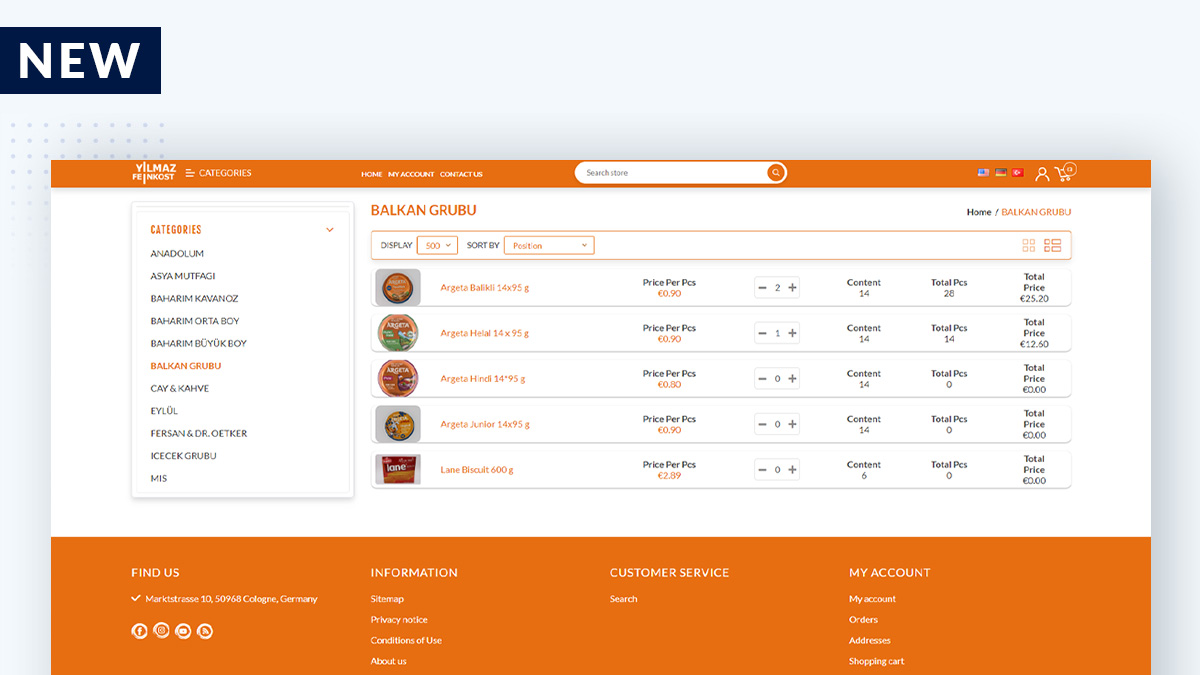Image resolution: width=1200 pixels, height=675 pixels.
Task: Open the Yilmaz Feinkost logo homepage
Action: [153, 173]
